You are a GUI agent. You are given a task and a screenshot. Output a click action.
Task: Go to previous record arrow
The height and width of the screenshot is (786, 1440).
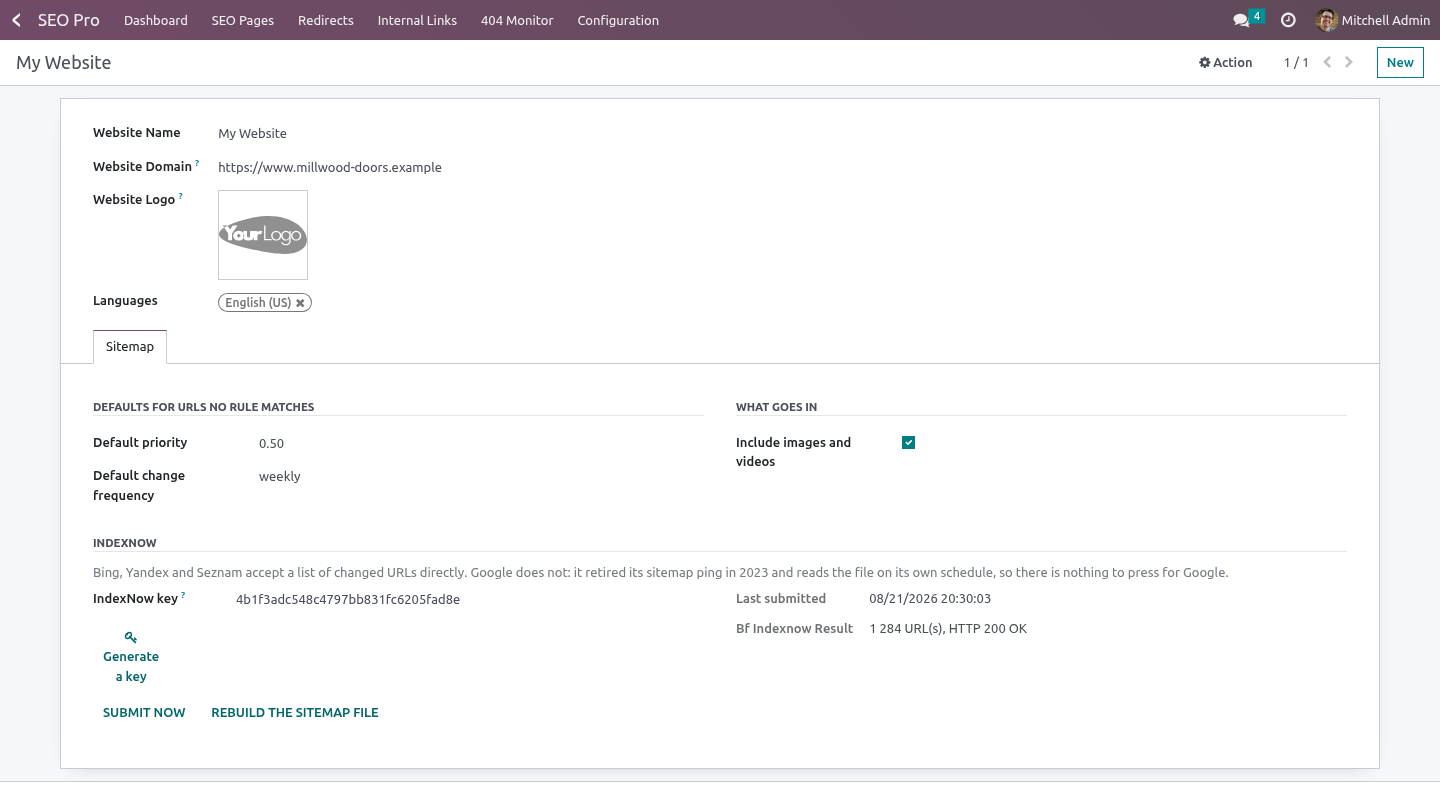(1327, 62)
